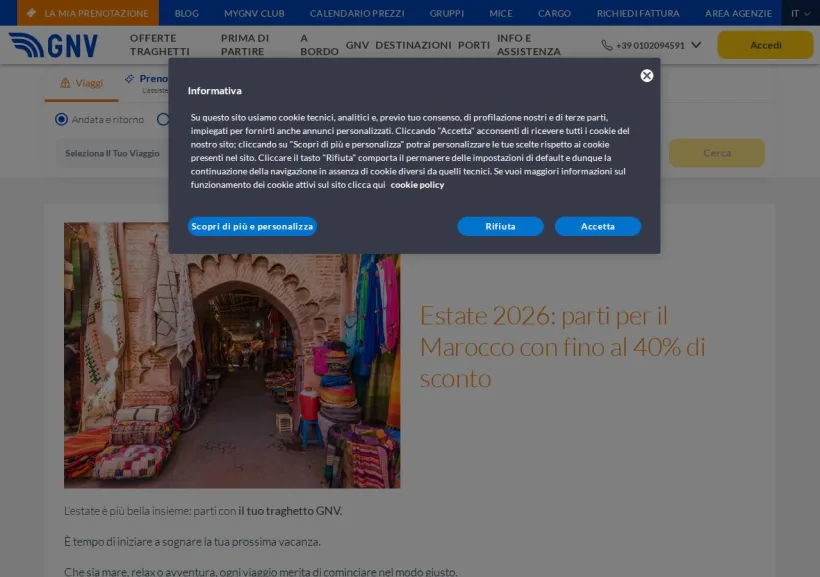Screen dimensions: 820x577
Task: Close the Informativa cookie dialog
Action: click(x=647, y=76)
